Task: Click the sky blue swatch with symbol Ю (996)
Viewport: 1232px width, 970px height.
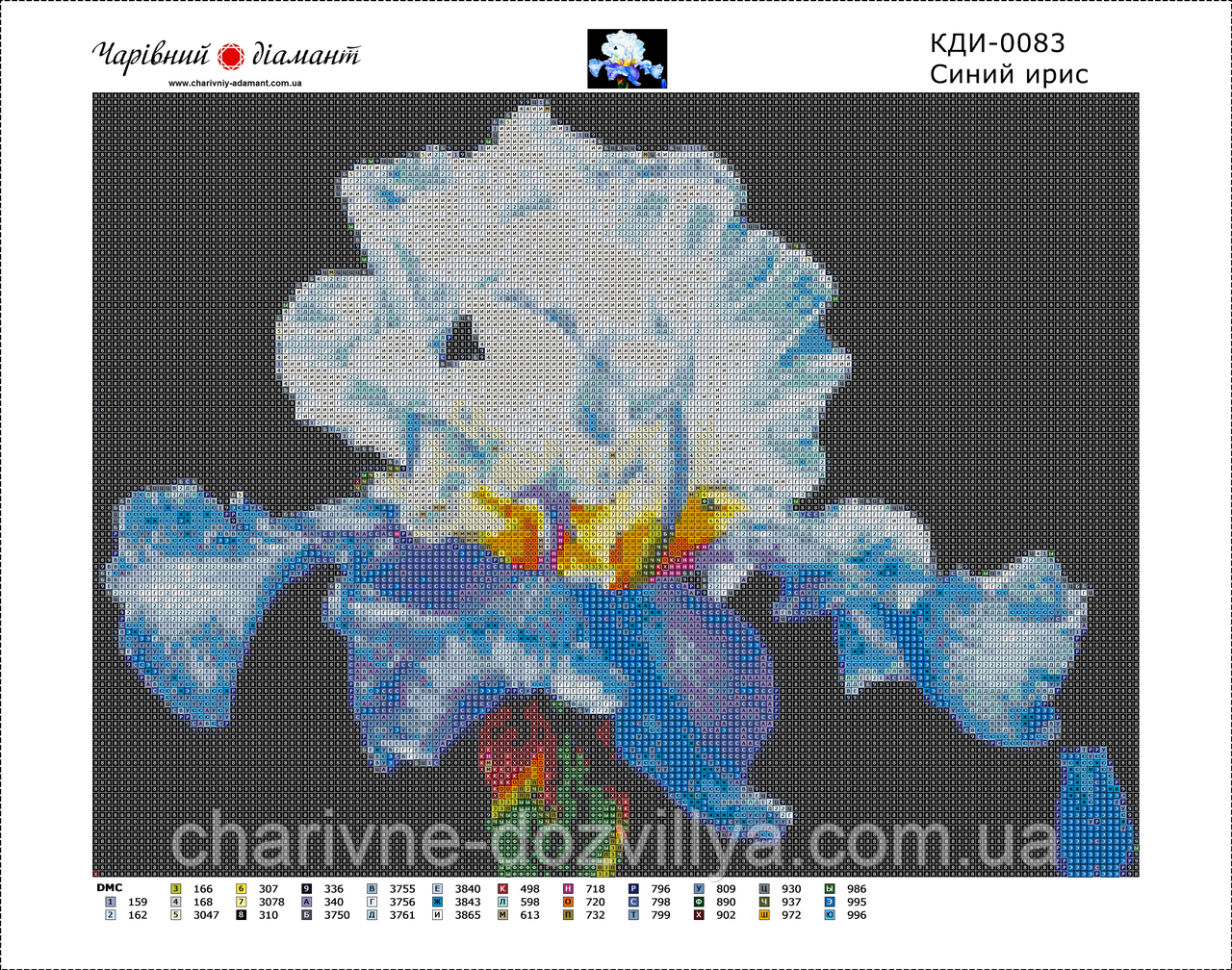Action: [x=831, y=916]
